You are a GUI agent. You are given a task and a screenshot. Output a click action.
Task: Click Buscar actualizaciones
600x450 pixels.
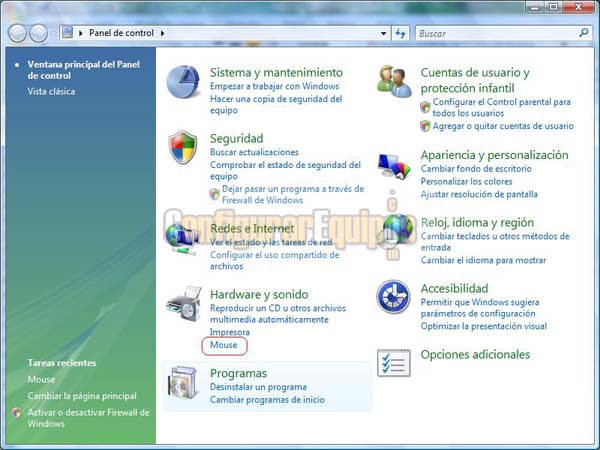click(x=254, y=152)
